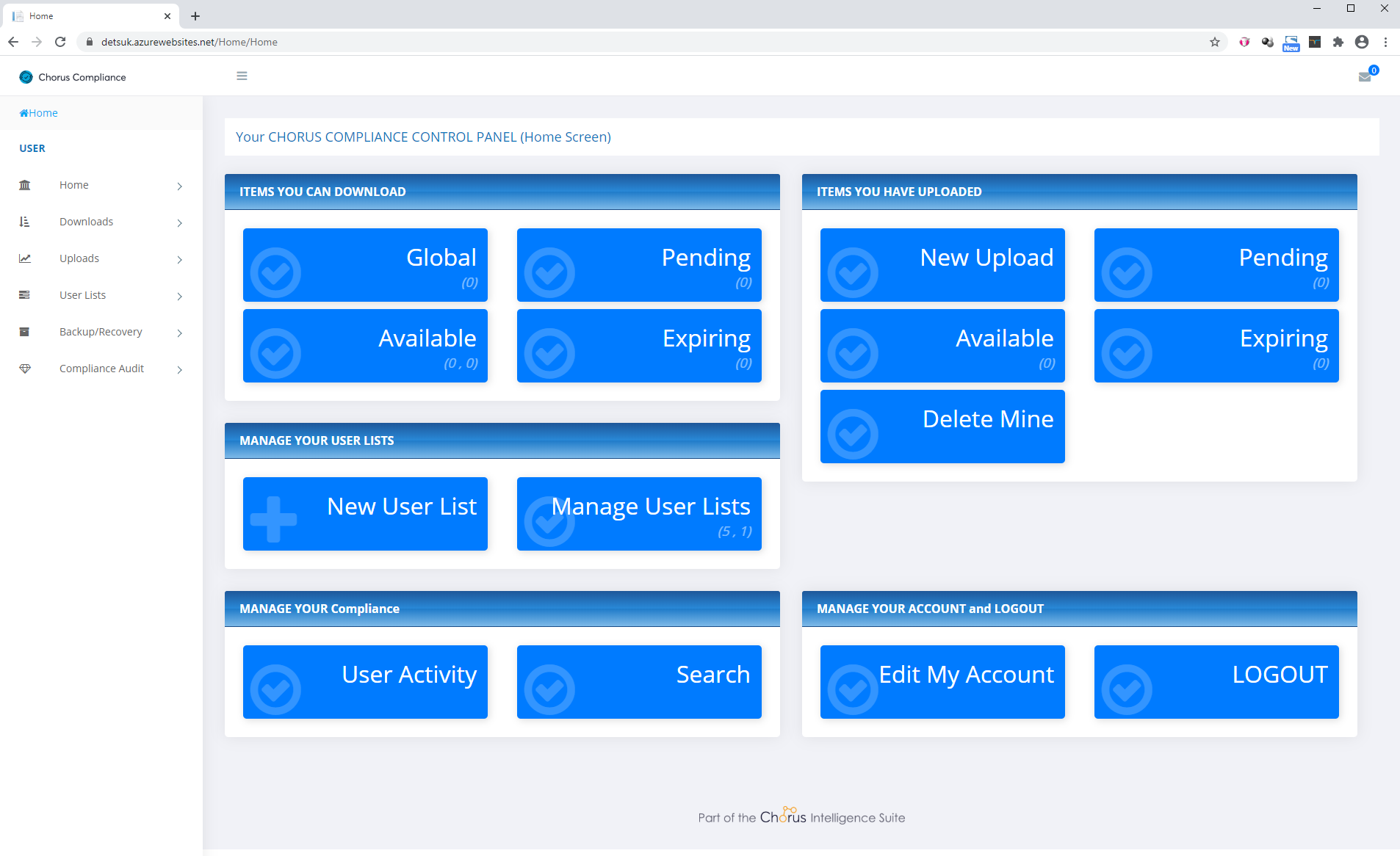Open Expiring items you have uploaded
The height and width of the screenshot is (856, 1400).
coord(1216,346)
